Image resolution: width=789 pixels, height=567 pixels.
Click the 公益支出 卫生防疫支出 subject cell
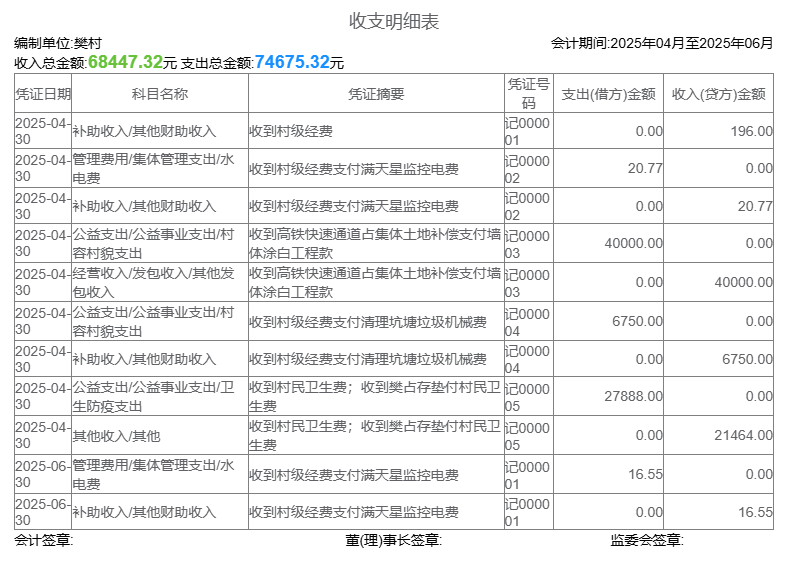(x=159, y=397)
